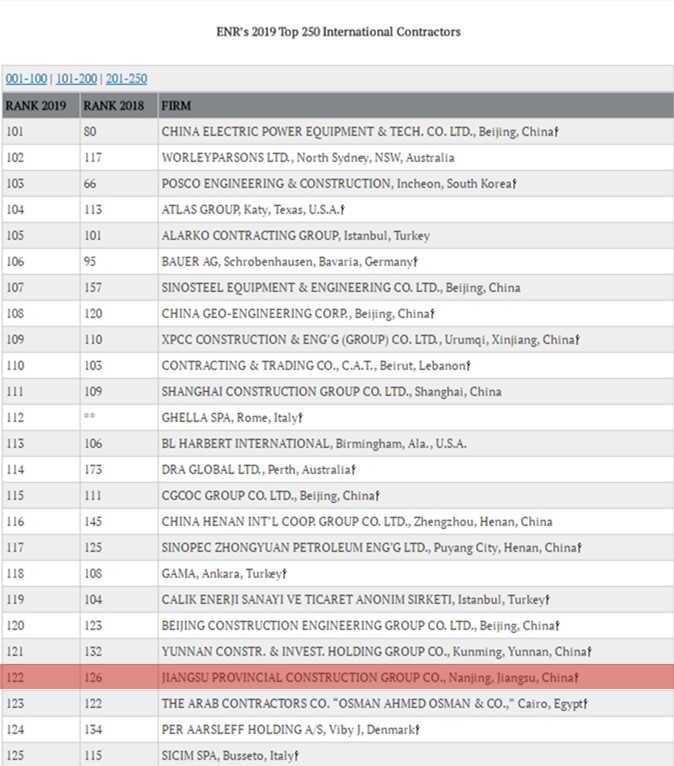Click 2019 rank 112 in Ghella row
Image resolution: width=674 pixels, height=766 pixels.
coord(41,417)
